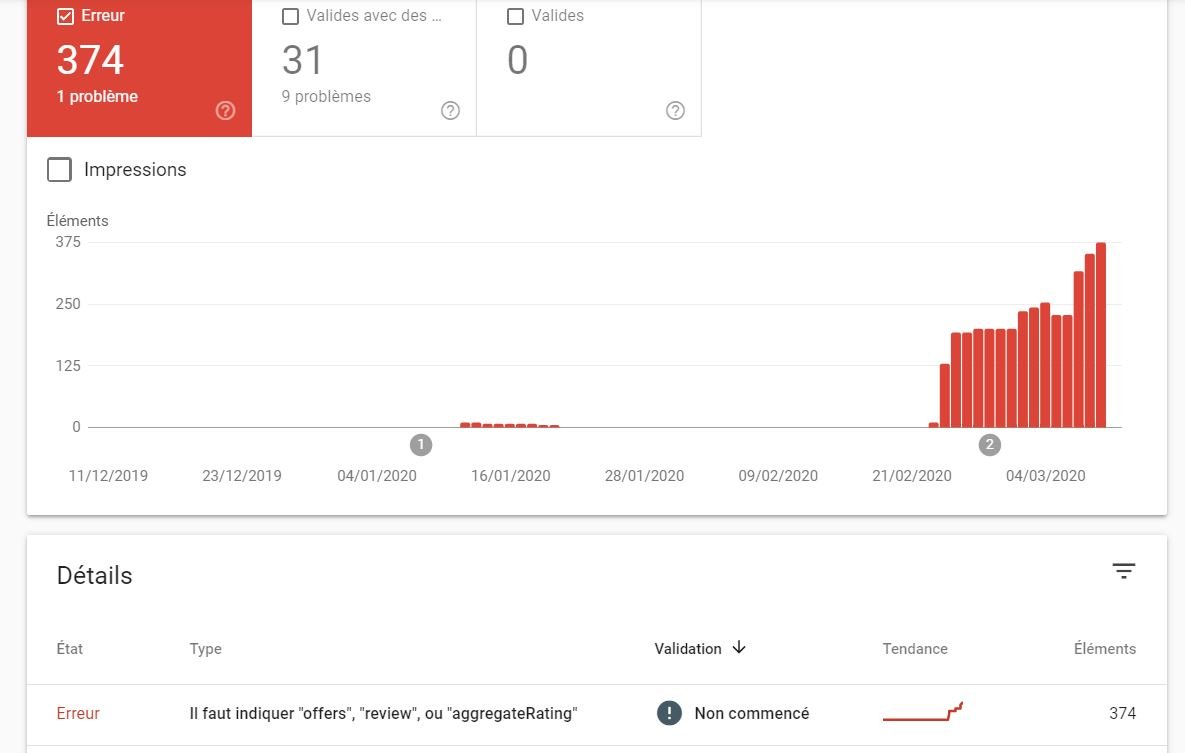The image size is (1185, 753).
Task: Sort by the Validation column header
Action: (x=688, y=649)
